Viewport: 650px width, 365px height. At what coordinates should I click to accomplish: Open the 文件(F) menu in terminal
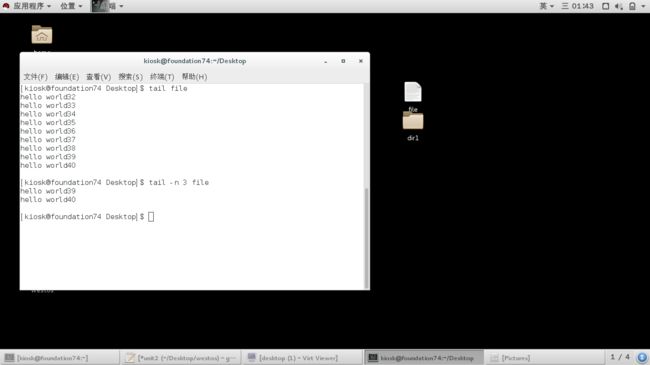35,77
